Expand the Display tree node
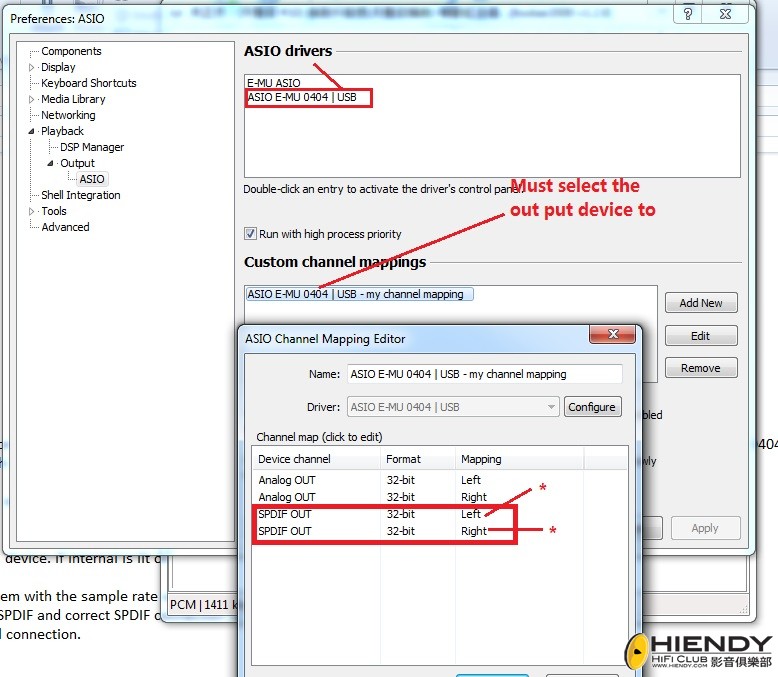The height and width of the screenshot is (677, 778). [x=32, y=68]
